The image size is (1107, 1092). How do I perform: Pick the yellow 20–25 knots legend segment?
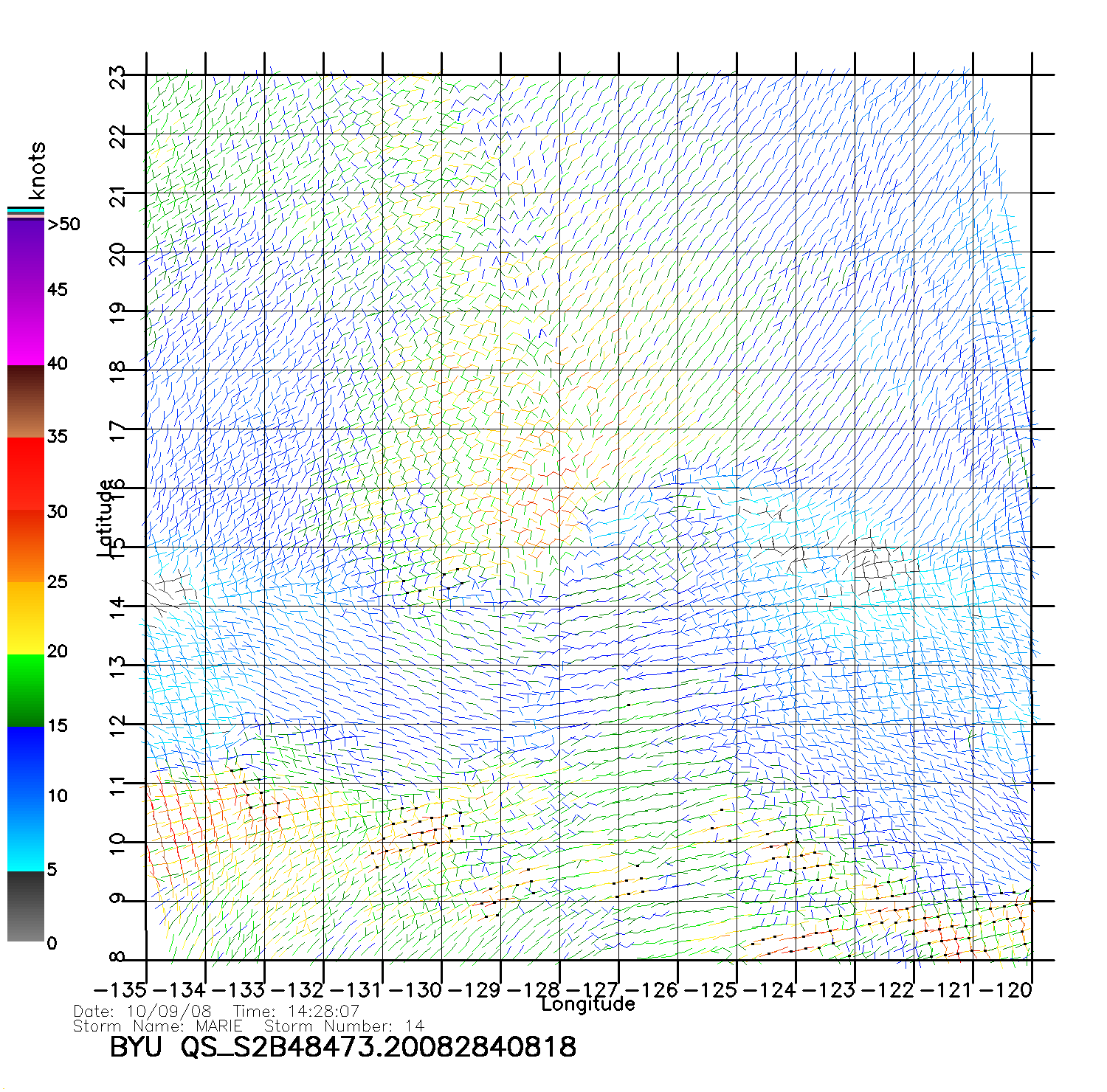(25, 618)
